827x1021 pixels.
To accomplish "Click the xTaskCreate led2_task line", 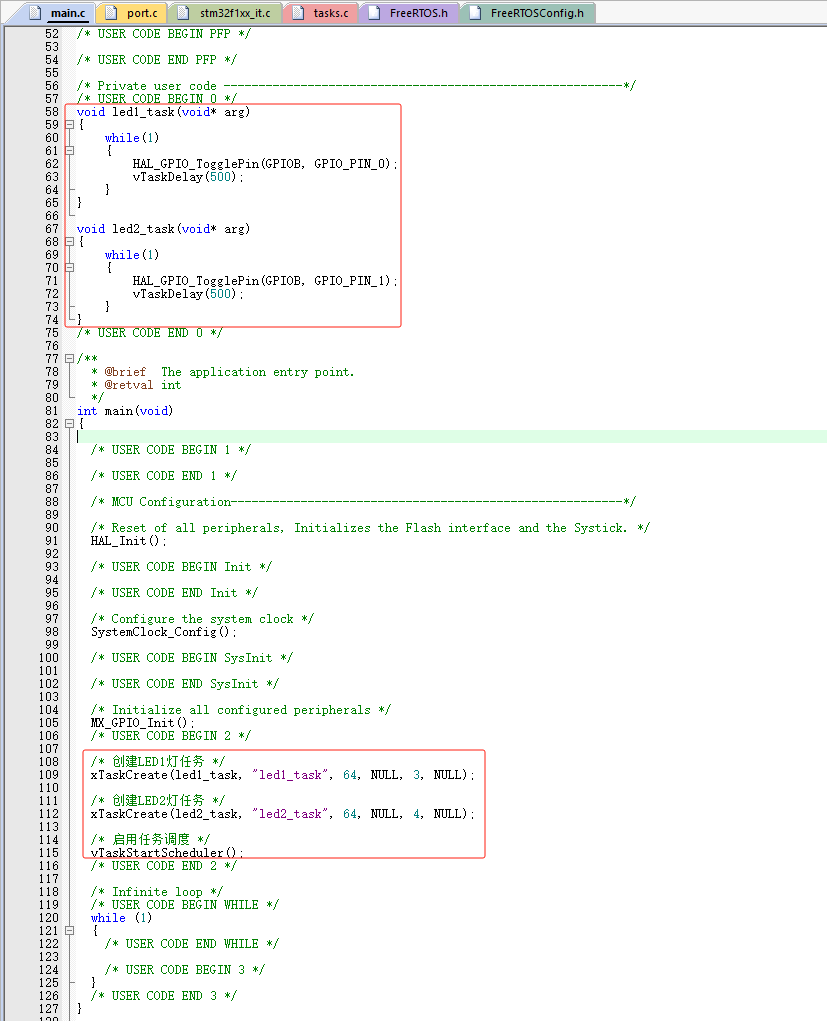I will pyautogui.click(x=283, y=814).
